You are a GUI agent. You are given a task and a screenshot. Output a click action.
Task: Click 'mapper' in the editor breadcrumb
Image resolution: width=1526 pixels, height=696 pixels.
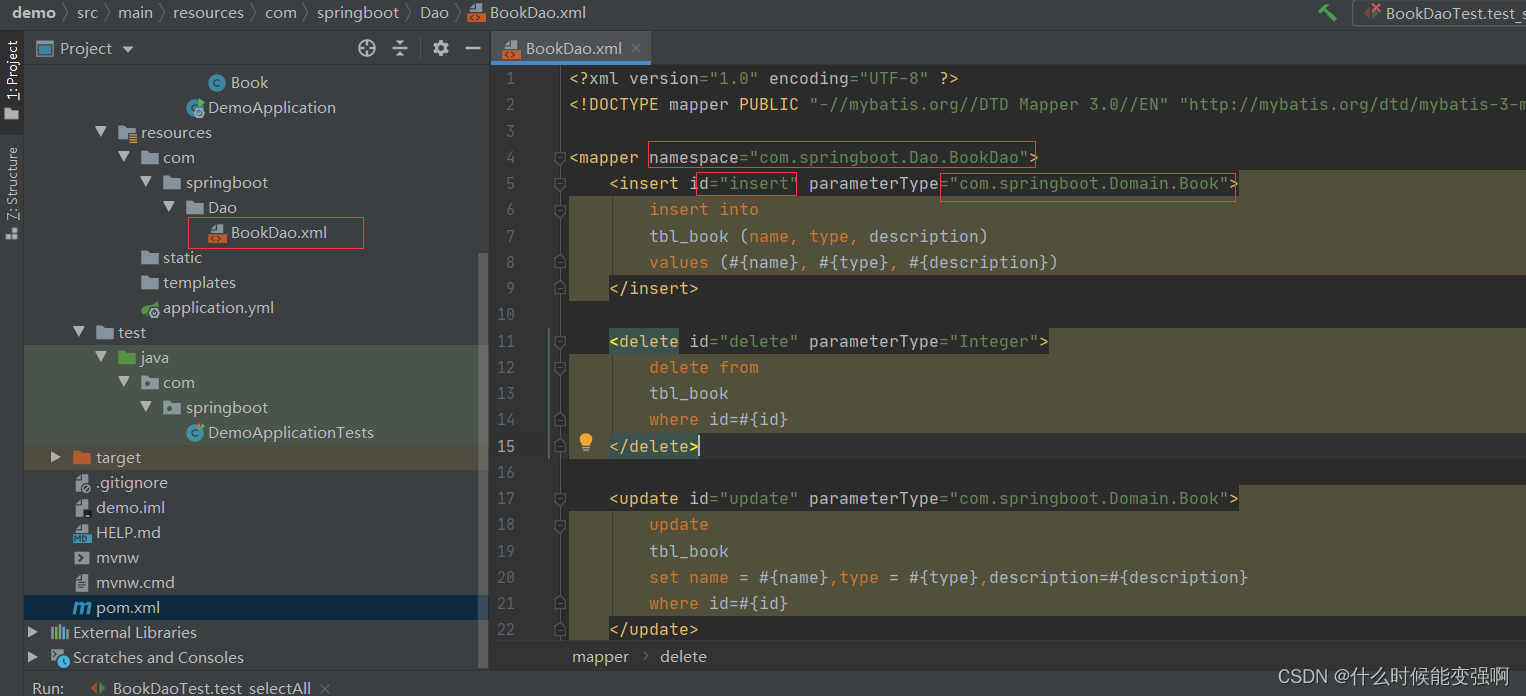coord(600,656)
